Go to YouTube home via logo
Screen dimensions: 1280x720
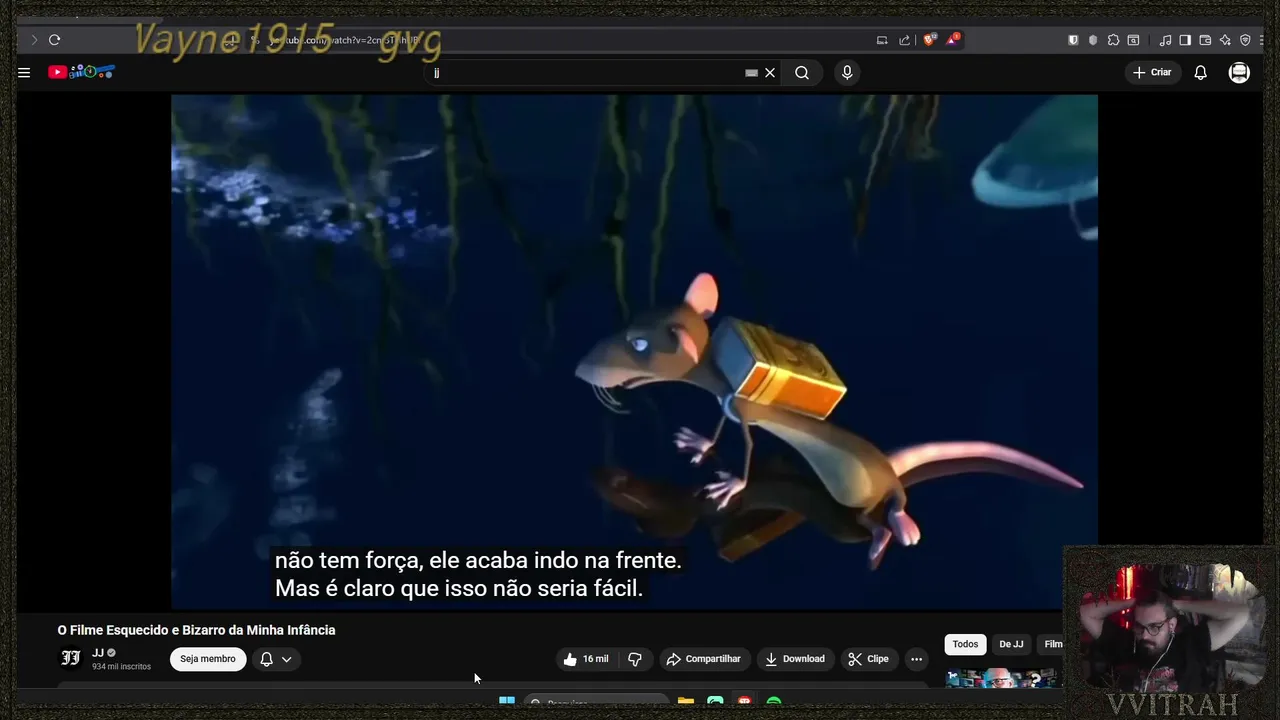[82, 72]
